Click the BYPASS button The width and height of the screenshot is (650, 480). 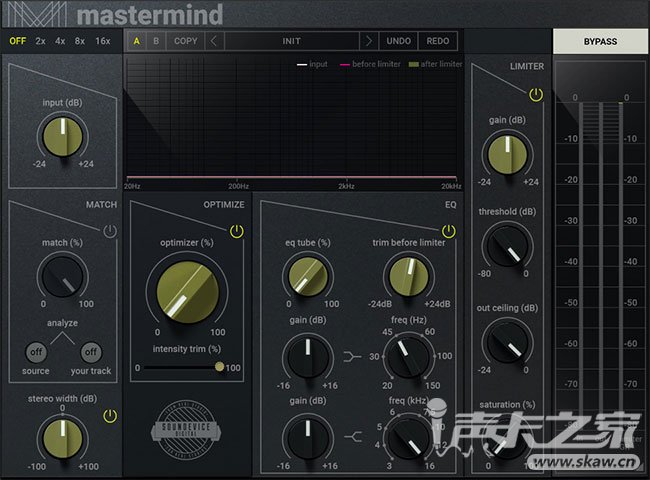(x=600, y=41)
